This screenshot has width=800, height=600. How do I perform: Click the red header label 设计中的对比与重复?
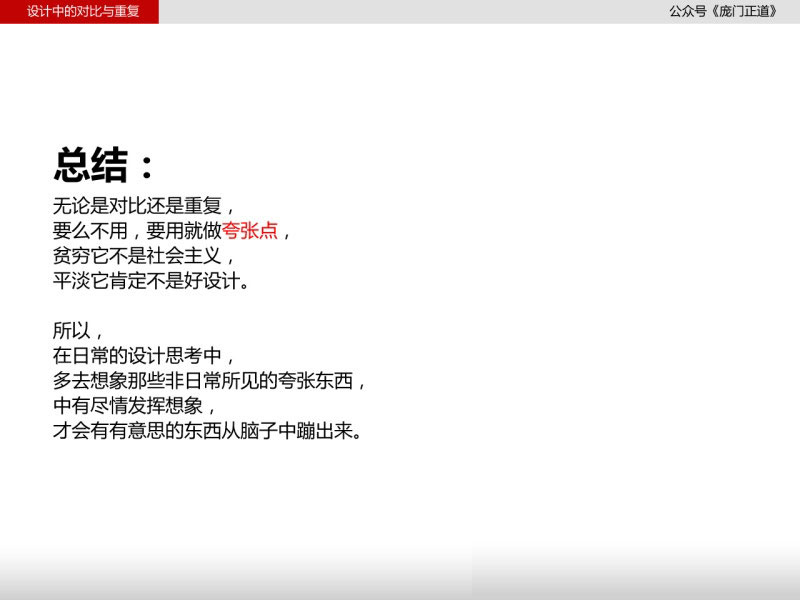83,11
